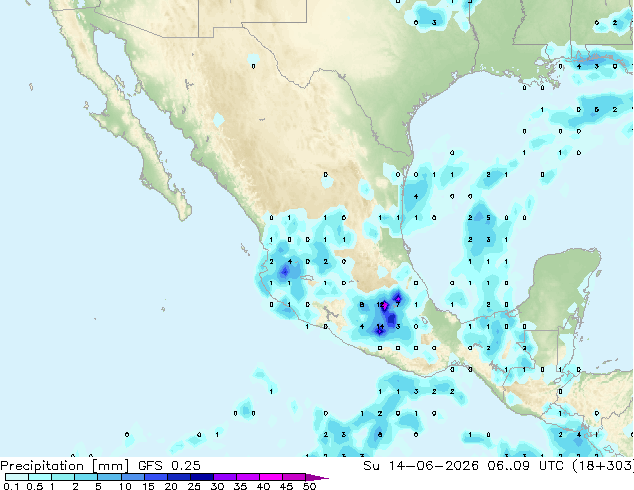Click the '06..09 UTC' time label
The width and height of the screenshot is (634, 490).
526,466
